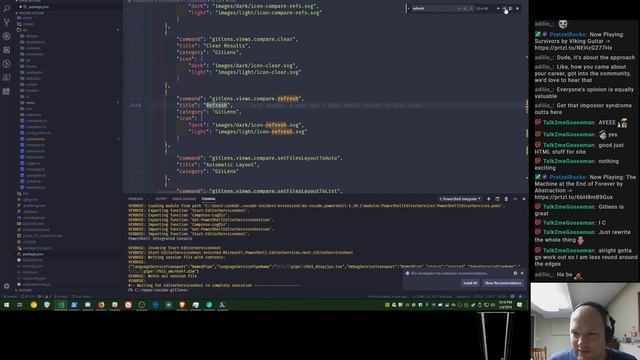
Task: Open the Windows Start menu
Action: click(x=6, y=305)
